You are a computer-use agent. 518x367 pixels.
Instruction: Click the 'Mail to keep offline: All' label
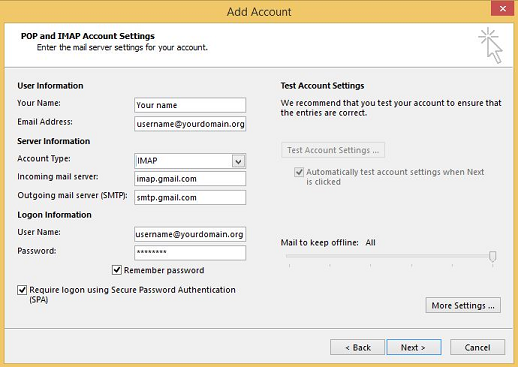(328, 242)
